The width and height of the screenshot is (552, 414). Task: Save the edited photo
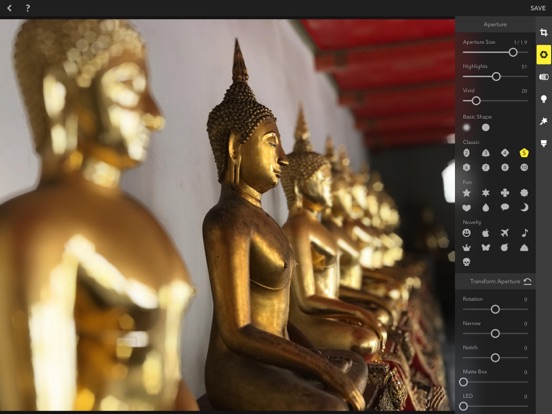(538, 8)
